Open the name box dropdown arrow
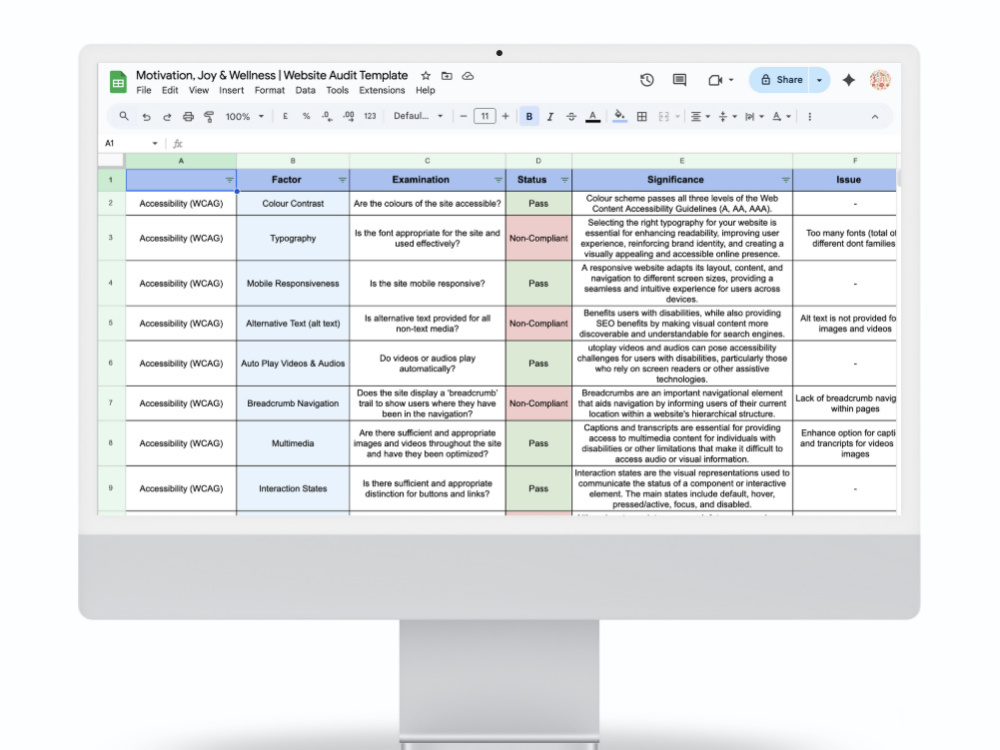Image resolution: width=1000 pixels, height=750 pixels. 155,143
